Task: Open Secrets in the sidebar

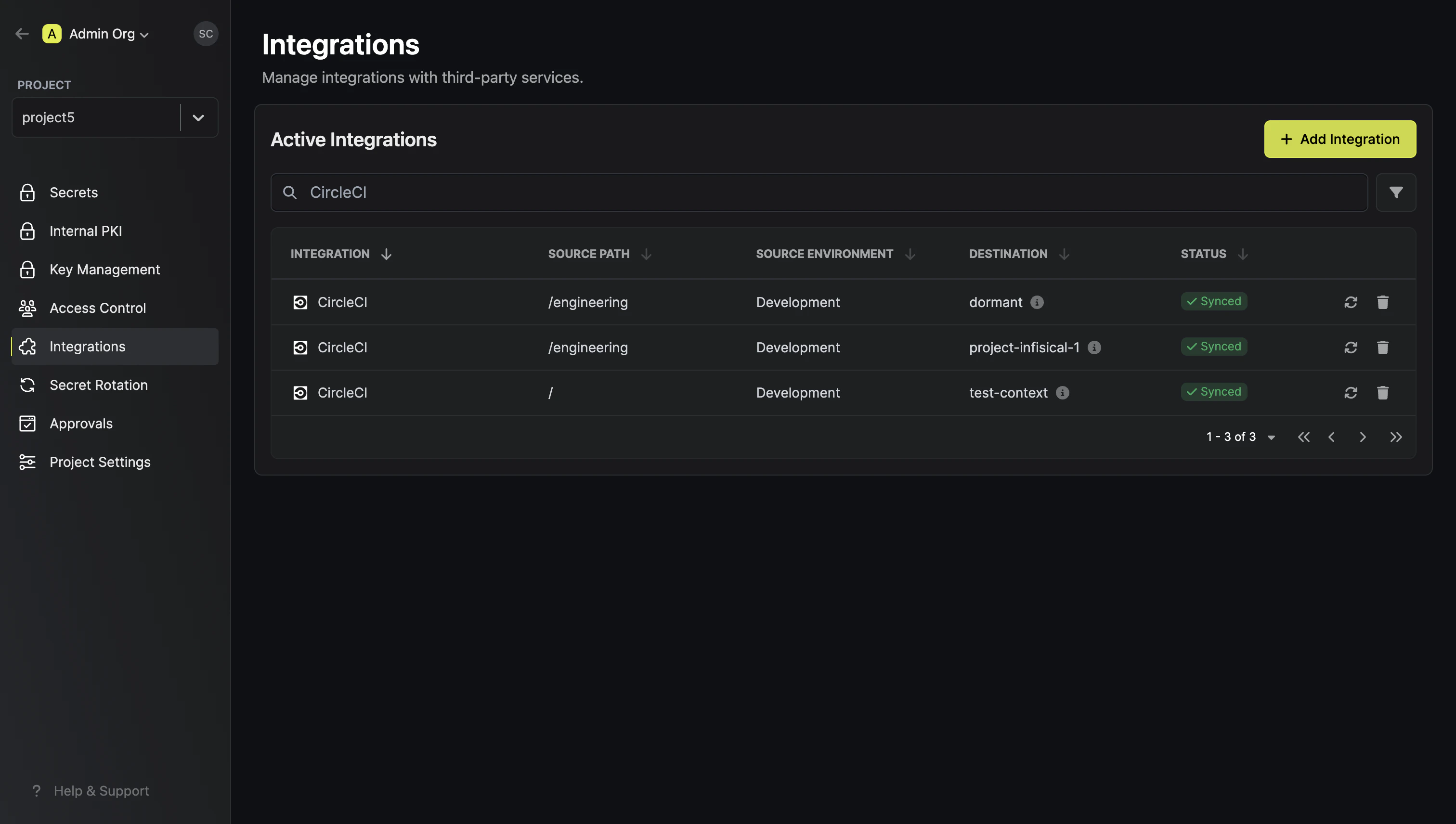Action: pyautogui.click(x=115, y=193)
